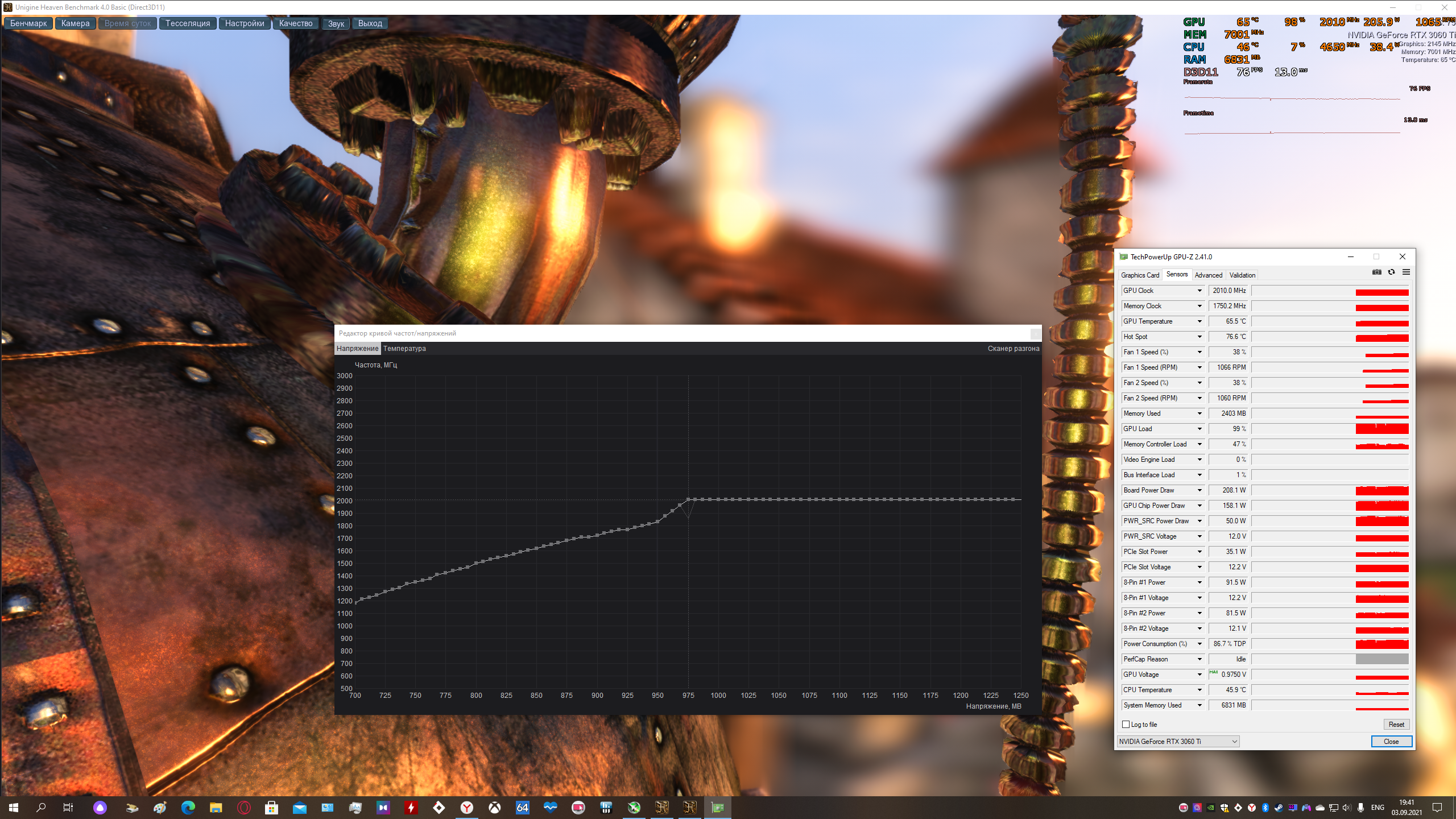Expand the Hot Spot sensor dropdown

coord(1199,337)
